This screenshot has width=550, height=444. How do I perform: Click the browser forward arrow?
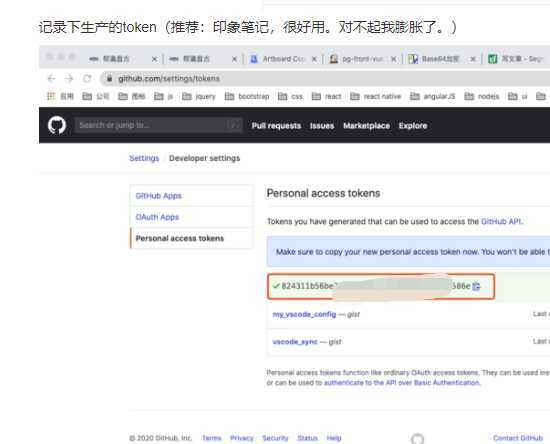tap(69, 79)
